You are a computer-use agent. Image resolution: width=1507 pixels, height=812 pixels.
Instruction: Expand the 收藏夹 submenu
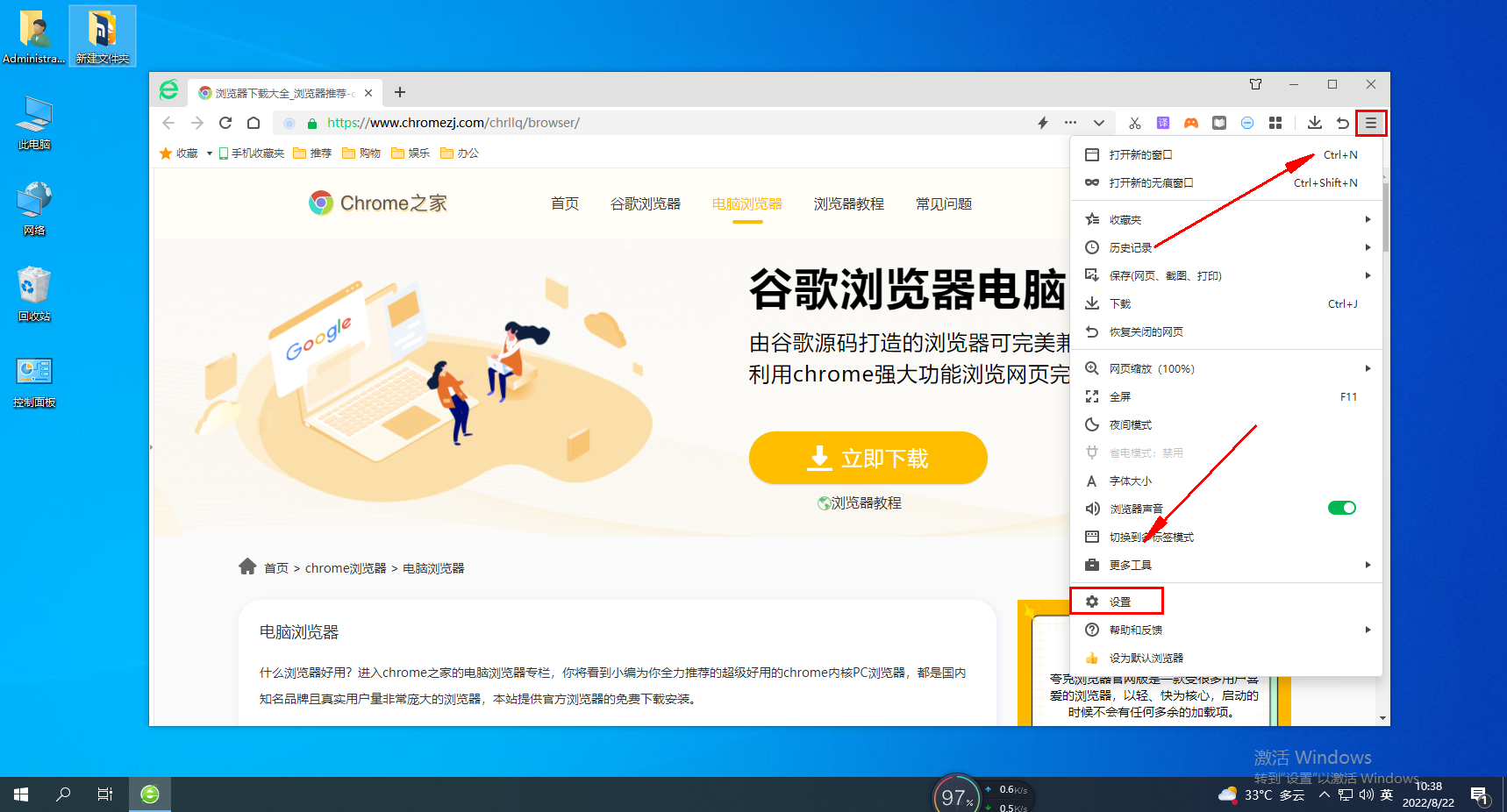click(x=1226, y=219)
